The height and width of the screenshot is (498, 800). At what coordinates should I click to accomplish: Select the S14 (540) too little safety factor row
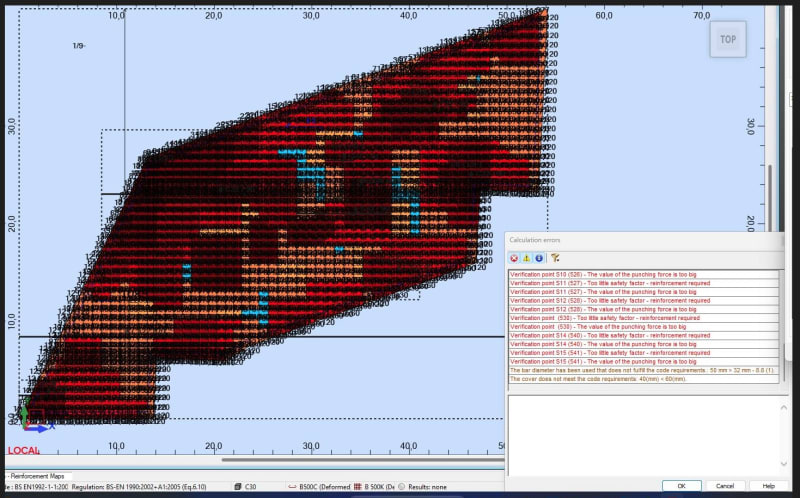tap(644, 335)
